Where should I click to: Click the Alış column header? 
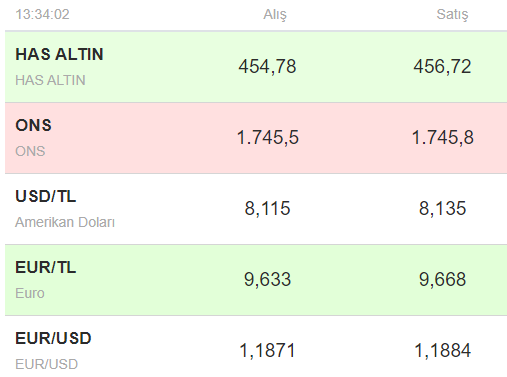275,15
